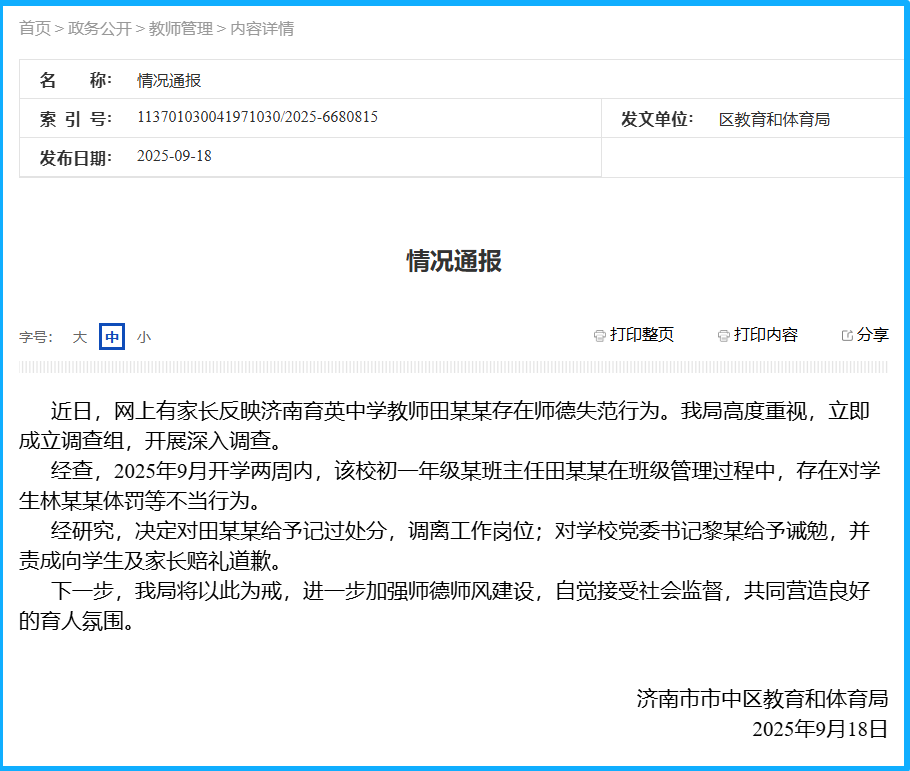The height and width of the screenshot is (771, 910).
Task: Open 政务公开 breadcrumb link
Action: (x=100, y=28)
